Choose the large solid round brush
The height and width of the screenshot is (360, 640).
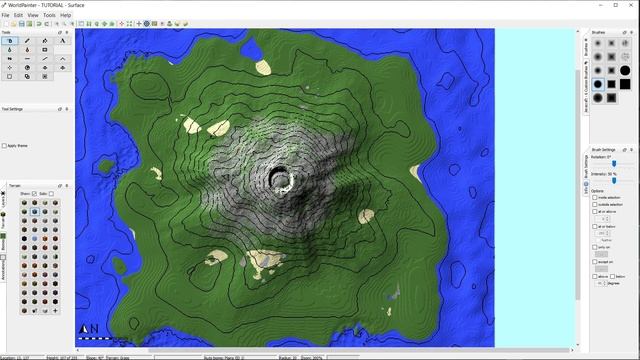(x=625, y=71)
